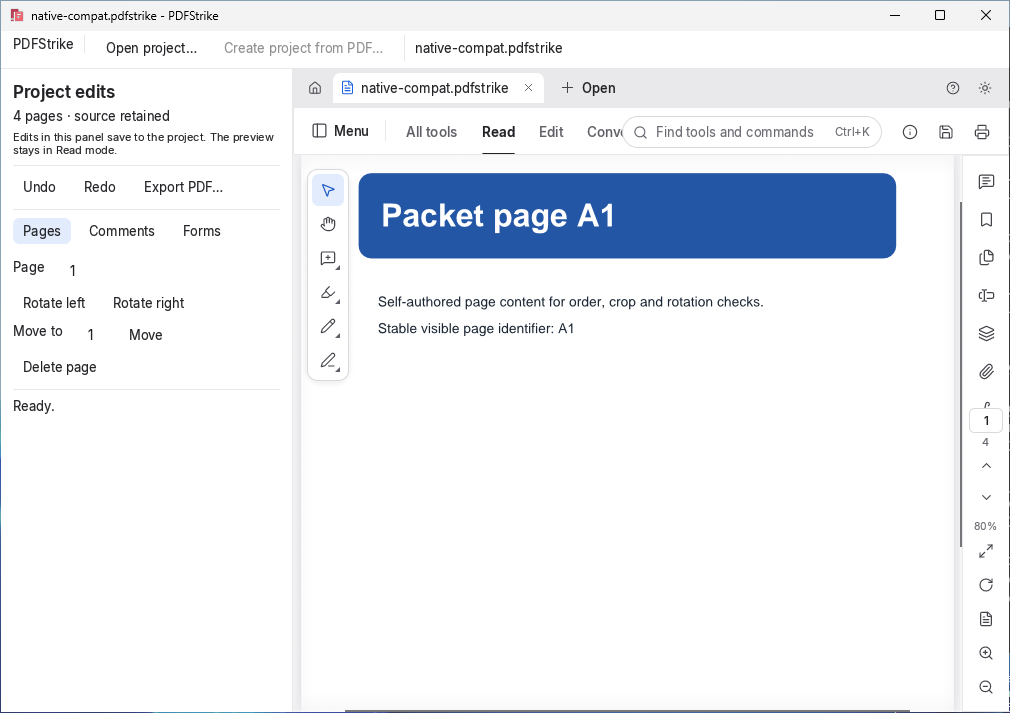Open the text fields panel icon

click(x=986, y=296)
